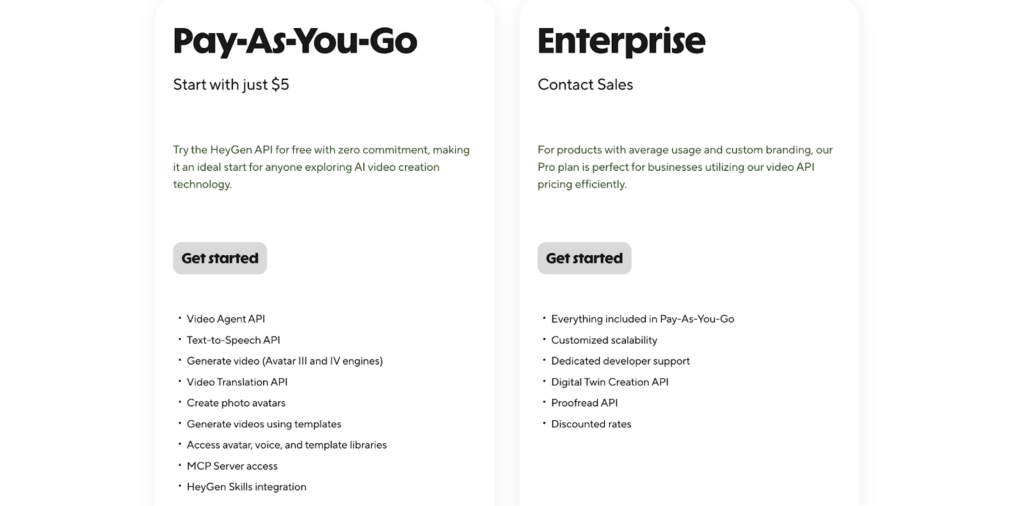Viewport: 1024px width, 506px height.
Task: Click the HeyGen Skills integration item
Action: pos(246,487)
